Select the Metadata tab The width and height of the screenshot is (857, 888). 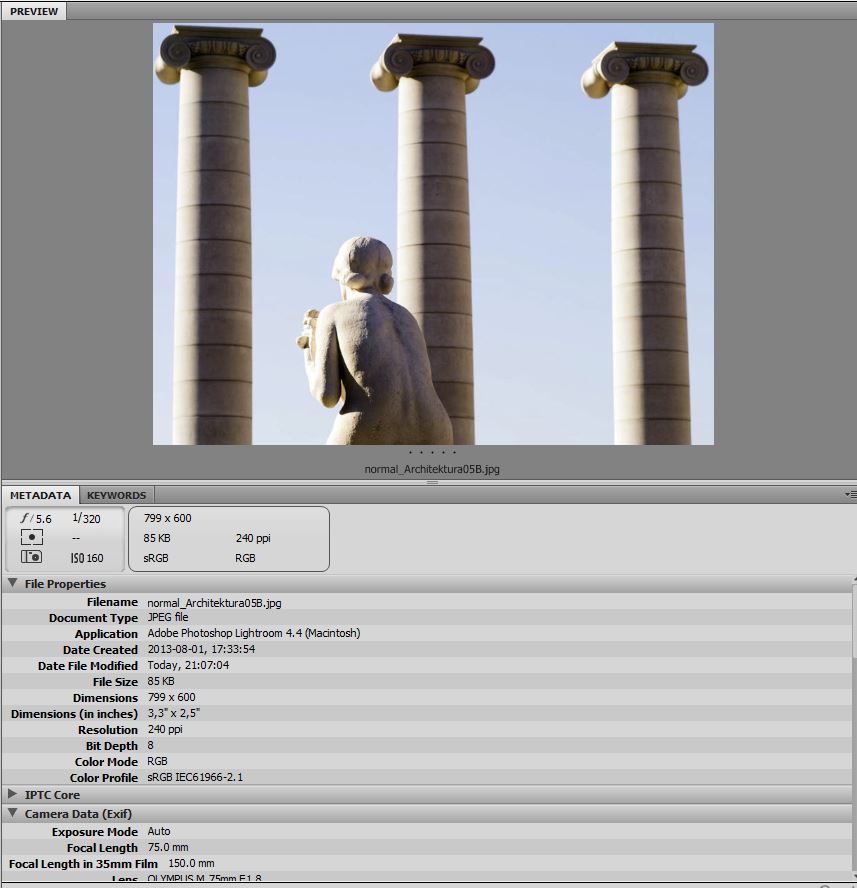click(x=40, y=495)
